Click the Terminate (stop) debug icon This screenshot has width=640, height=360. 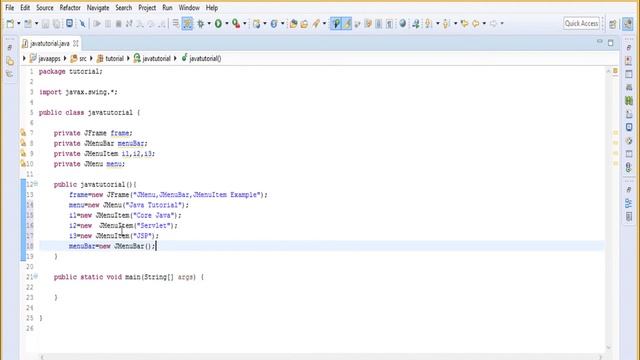tap(119, 24)
